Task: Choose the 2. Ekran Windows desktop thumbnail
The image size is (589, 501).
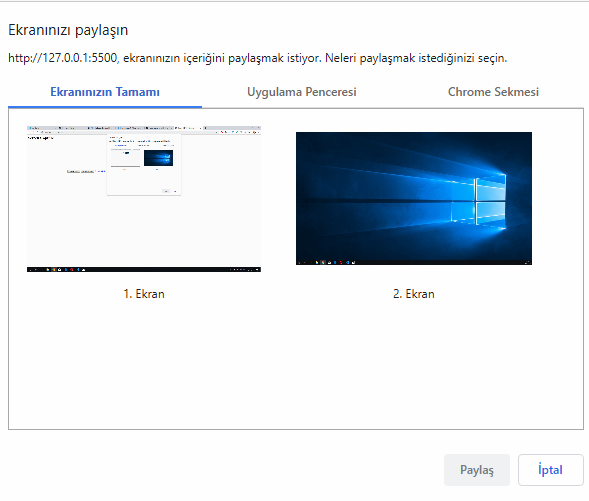Action: [414, 198]
